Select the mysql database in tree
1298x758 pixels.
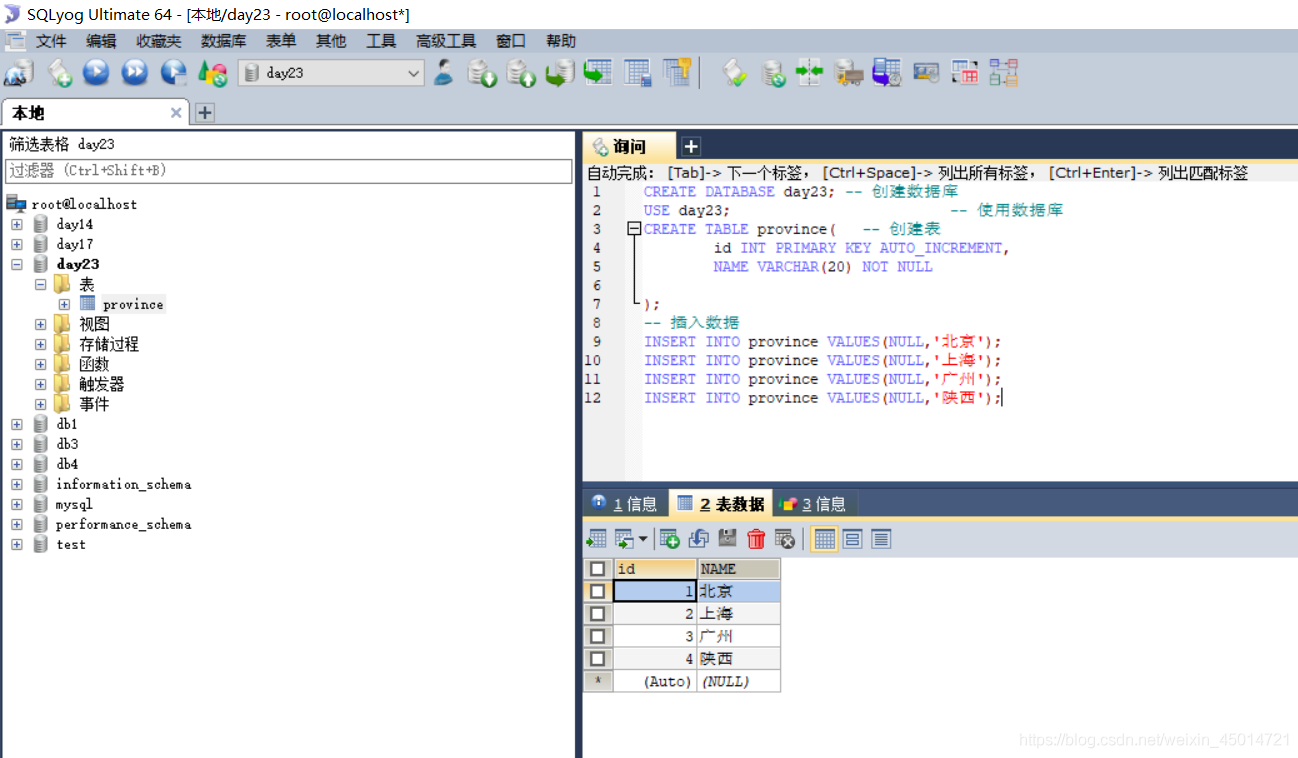[x=74, y=504]
